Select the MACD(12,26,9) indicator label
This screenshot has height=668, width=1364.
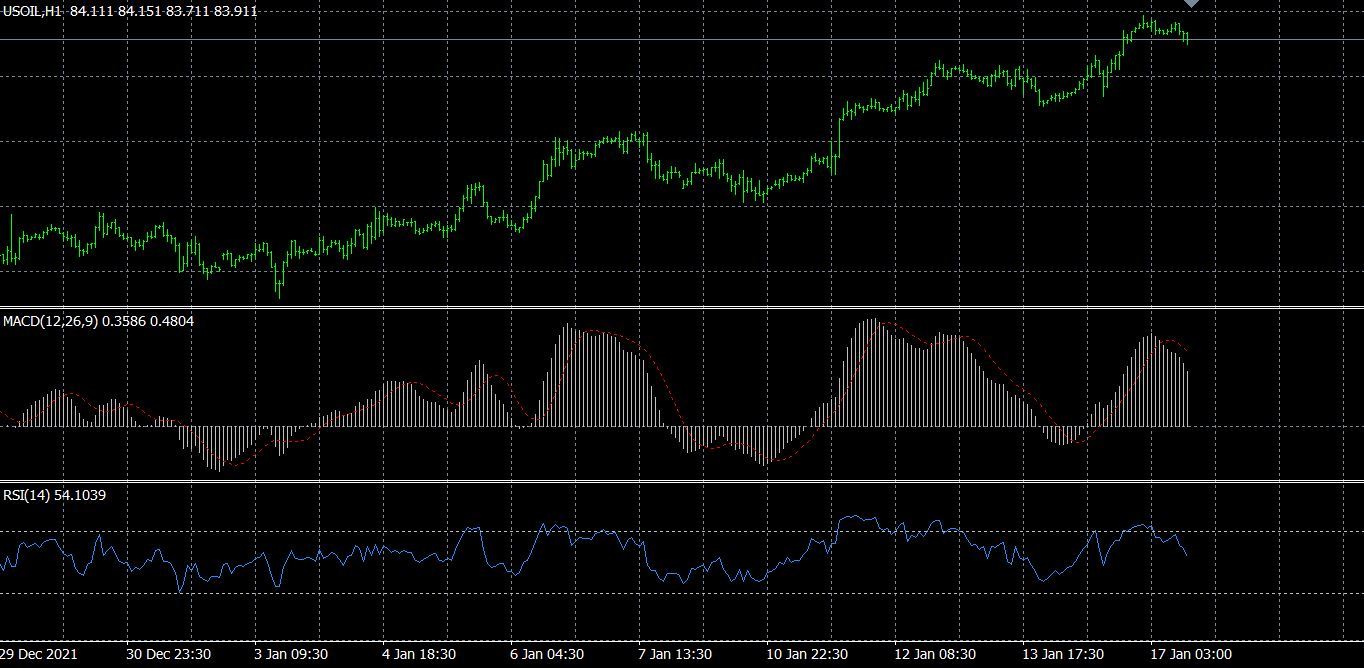tap(50, 321)
